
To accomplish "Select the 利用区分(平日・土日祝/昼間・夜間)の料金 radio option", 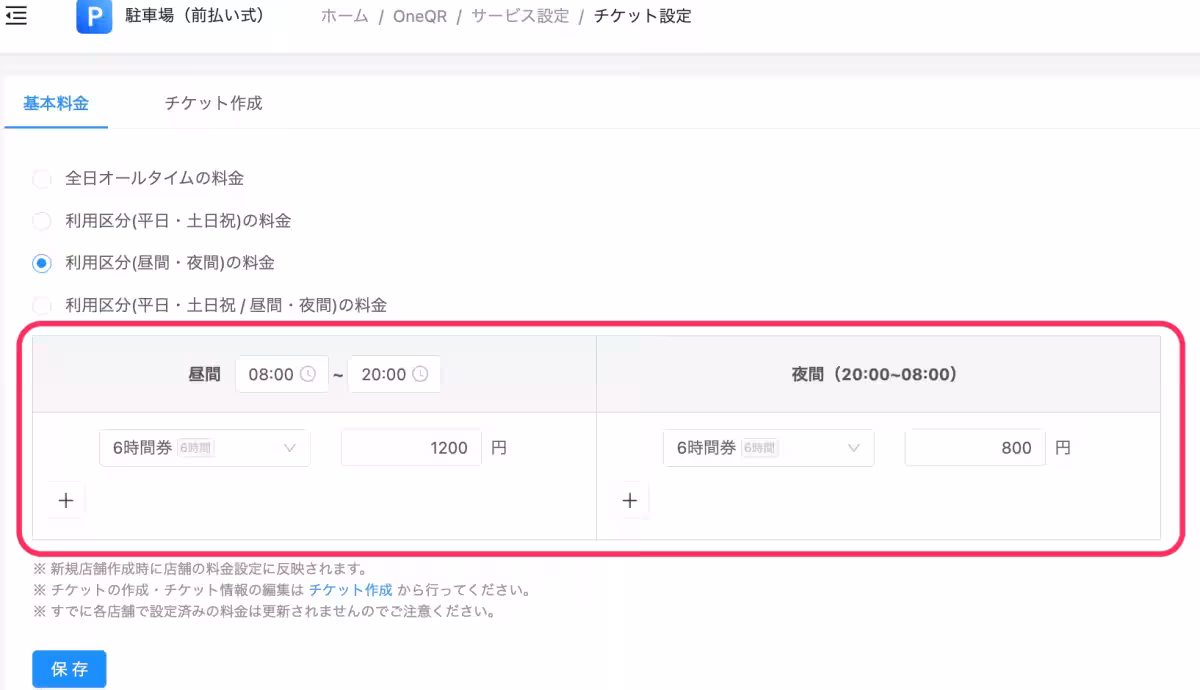I will pyautogui.click(x=41, y=304).
